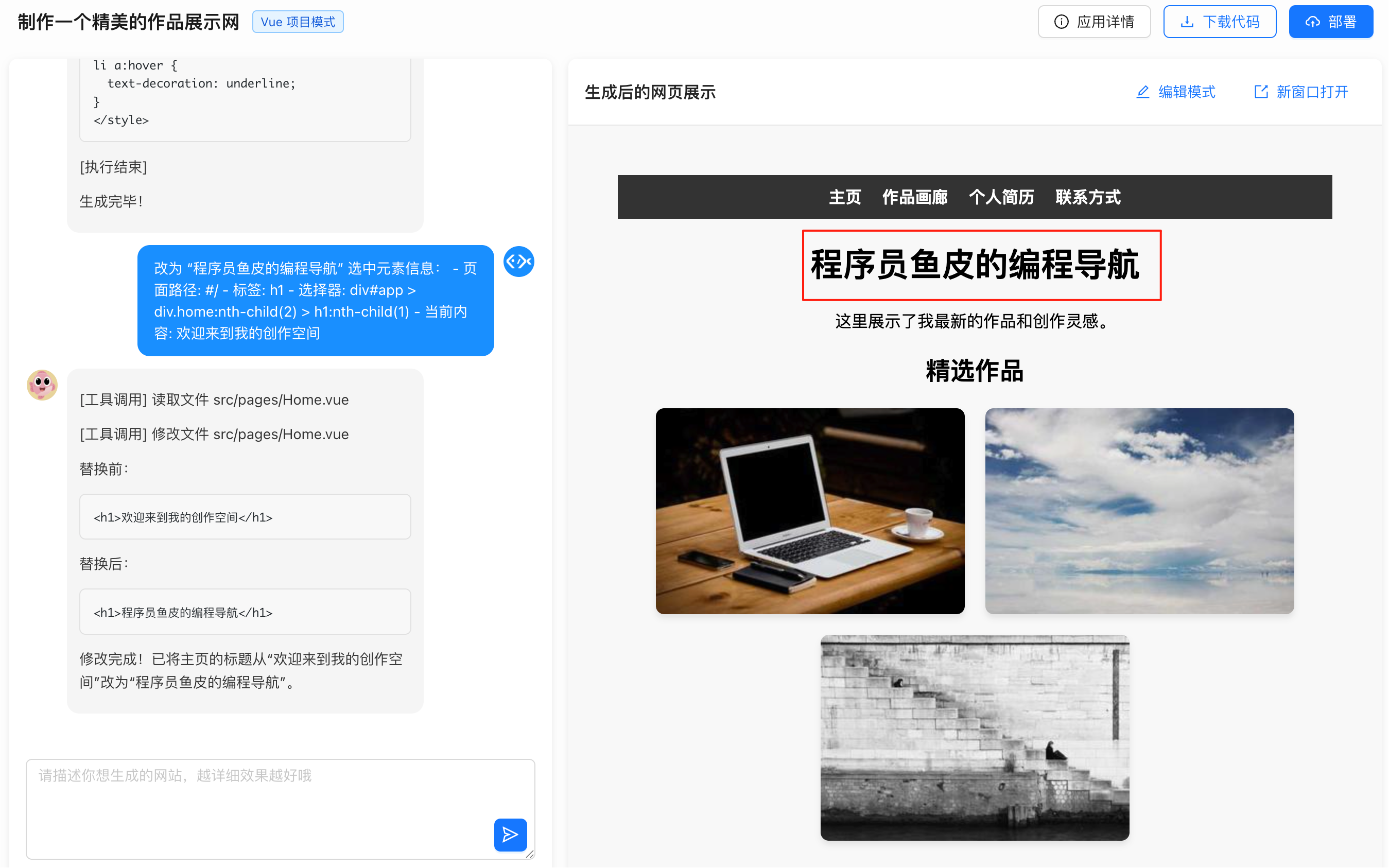Click the download icon in 下载代码
Viewport: 1389px width, 868px height.
[1186, 22]
